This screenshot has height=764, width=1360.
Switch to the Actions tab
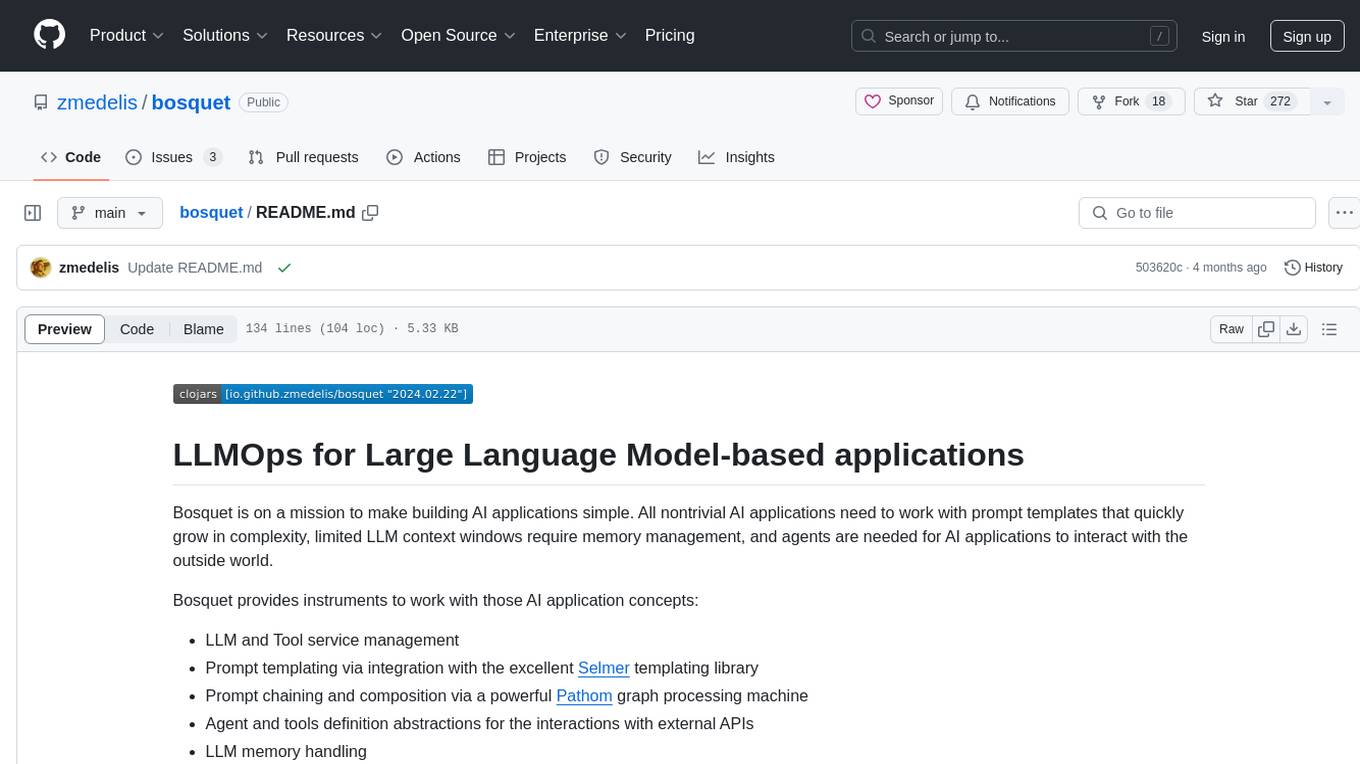click(423, 157)
